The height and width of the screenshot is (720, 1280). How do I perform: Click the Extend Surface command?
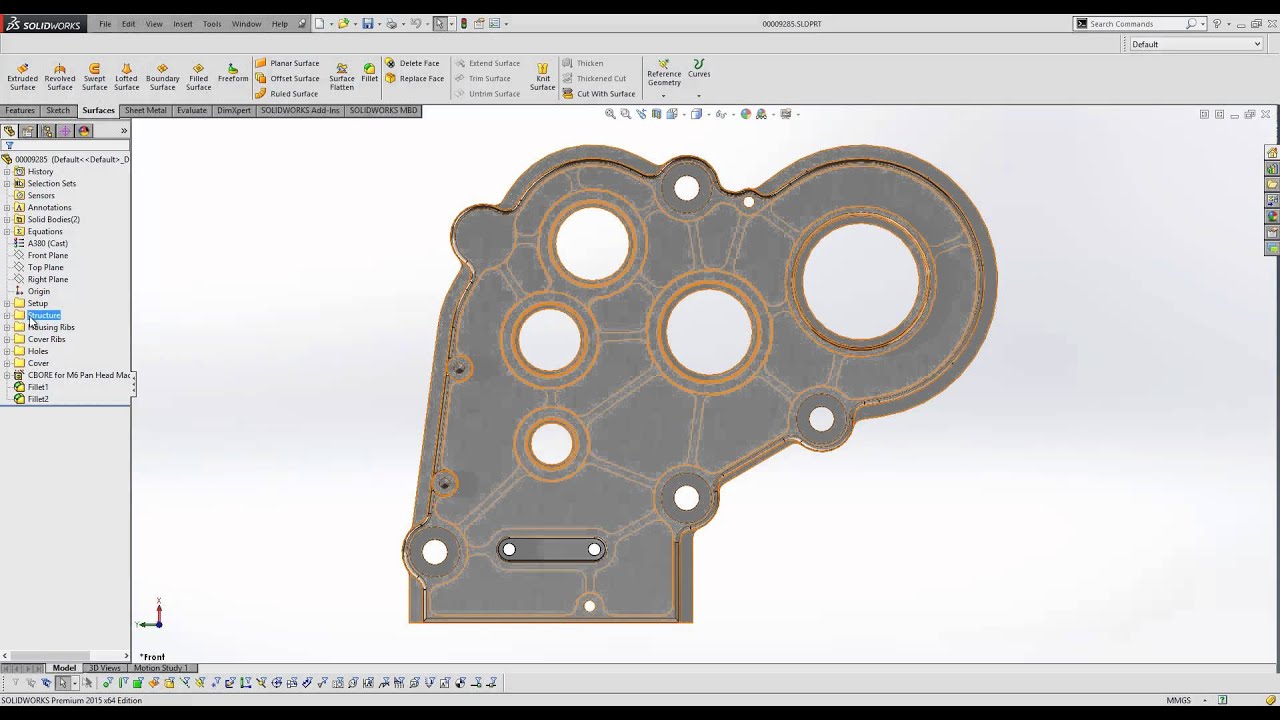pos(487,63)
